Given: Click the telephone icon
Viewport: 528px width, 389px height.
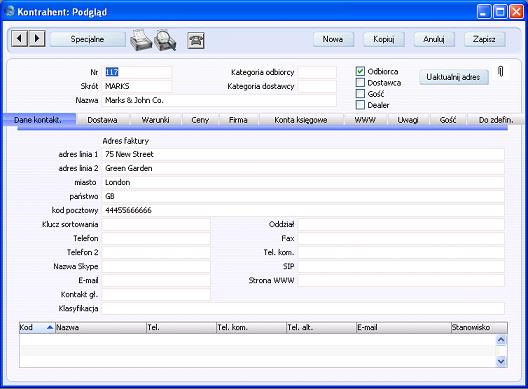Looking at the screenshot, I should pos(196,41).
